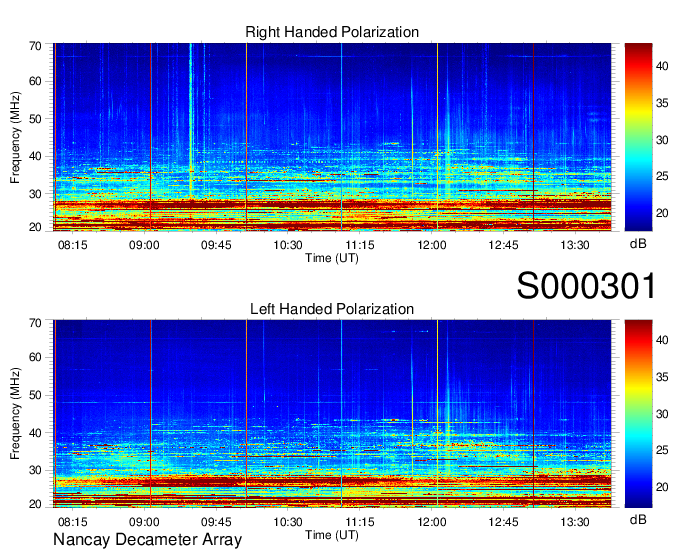Viewport: 680px width, 552px height.
Task: Click the 09:45 tick label on bottom plot
Action: (x=216, y=522)
